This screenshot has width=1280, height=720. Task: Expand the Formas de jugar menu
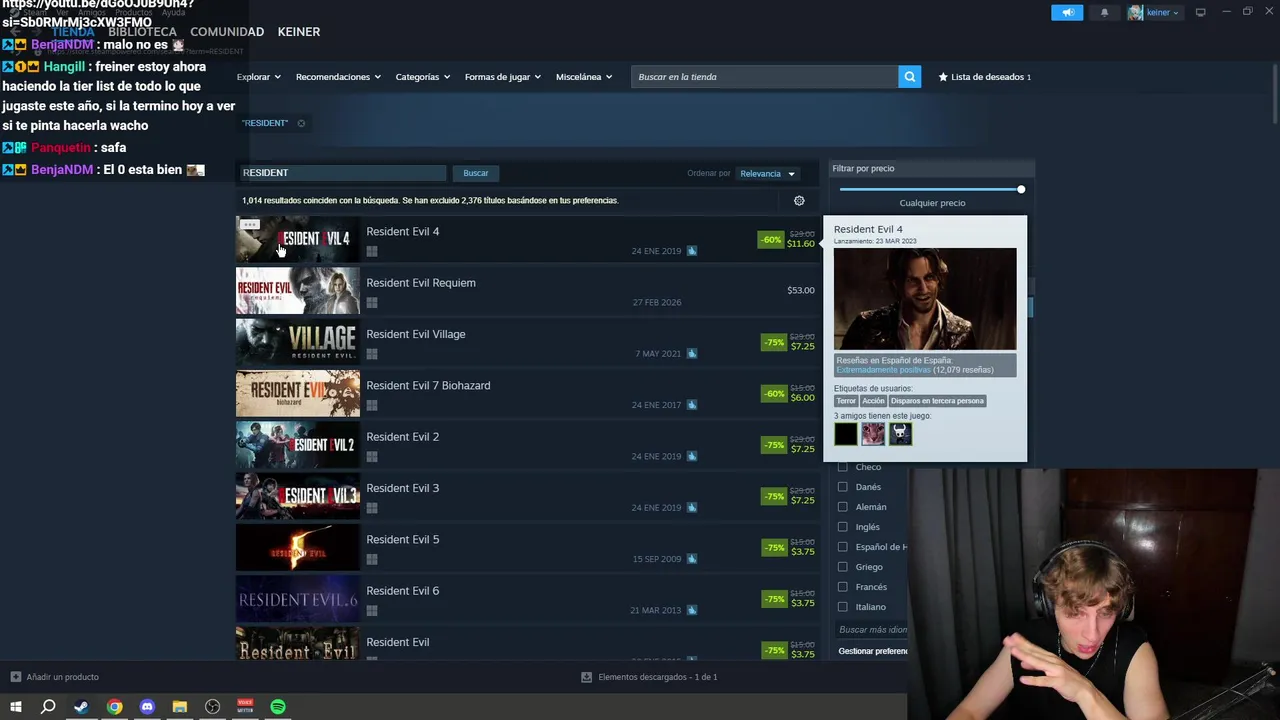click(x=502, y=77)
